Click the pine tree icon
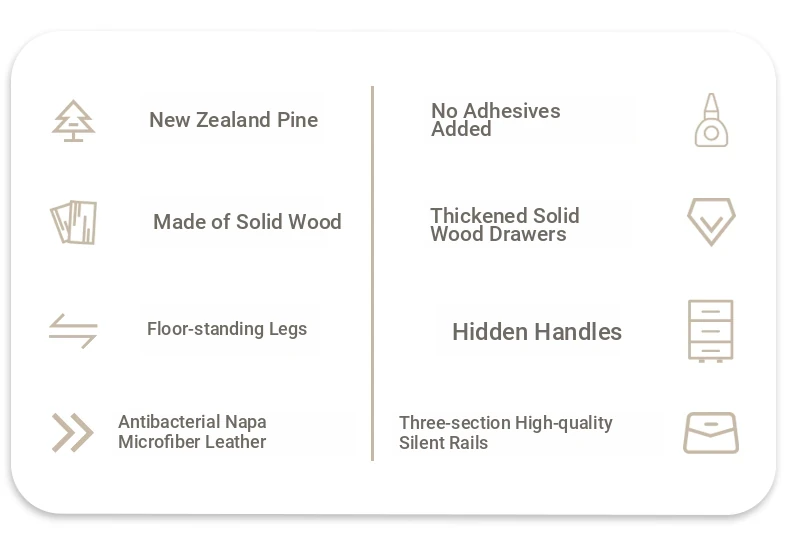The image size is (790, 548). coord(74,121)
